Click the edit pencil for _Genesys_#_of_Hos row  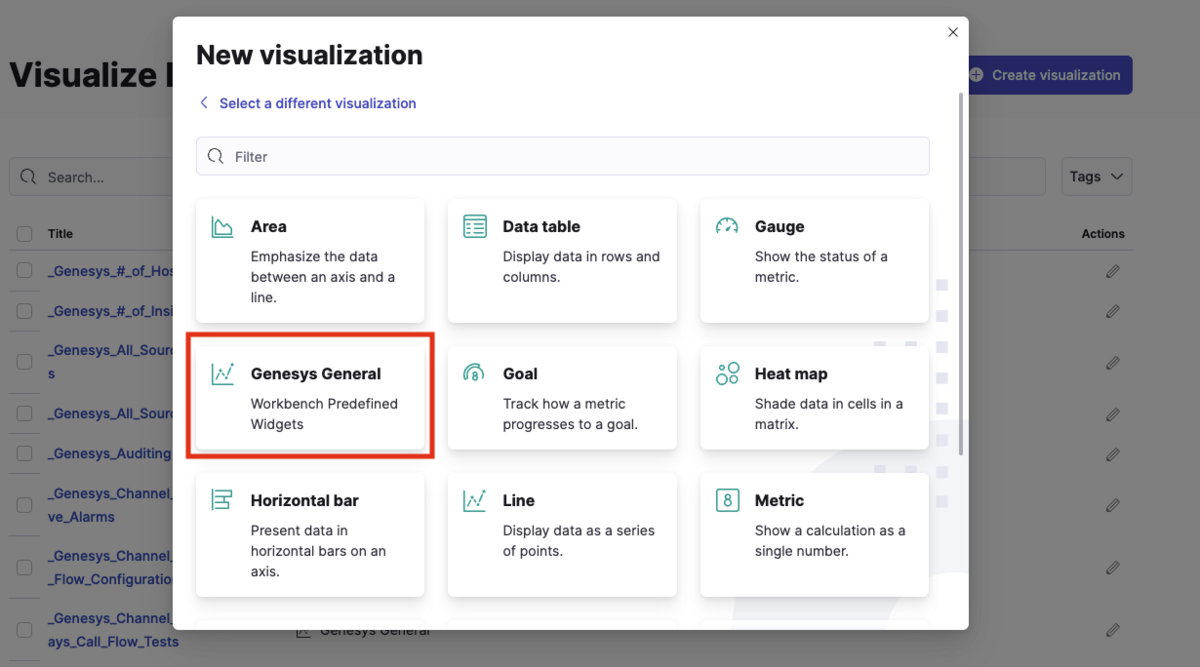(x=1112, y=271)
